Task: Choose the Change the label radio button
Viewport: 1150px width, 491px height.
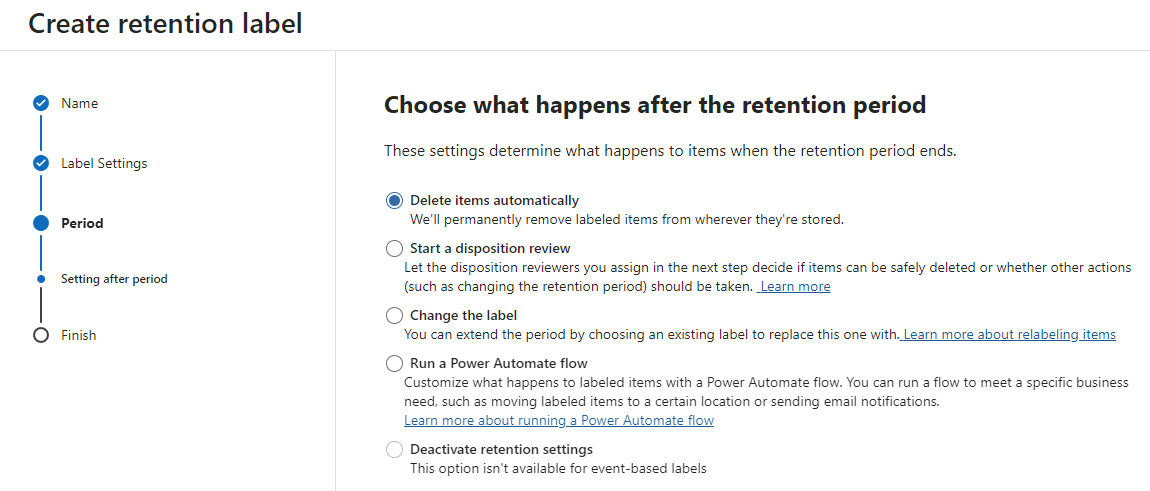Action: (x=394, y=315)
